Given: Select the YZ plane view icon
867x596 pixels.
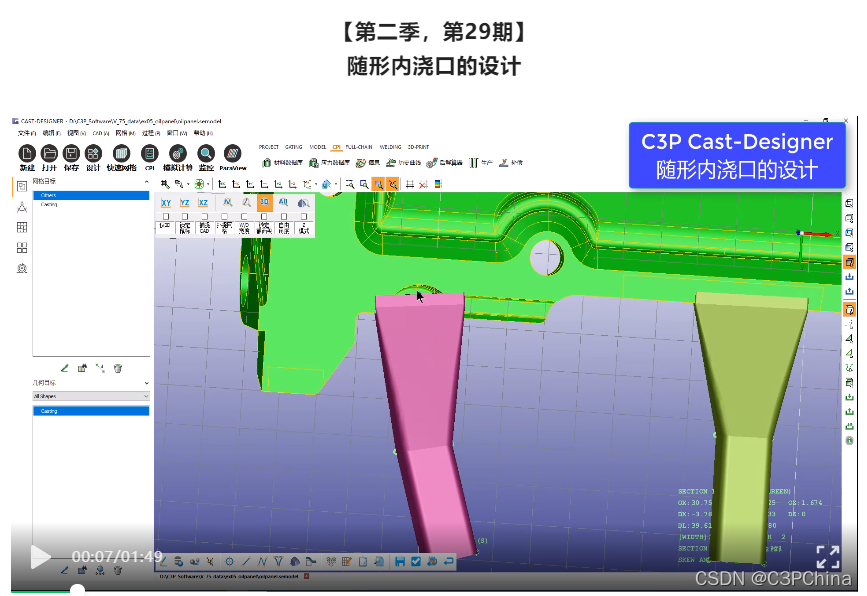Looking at the screenshot, I should [185, 203].
